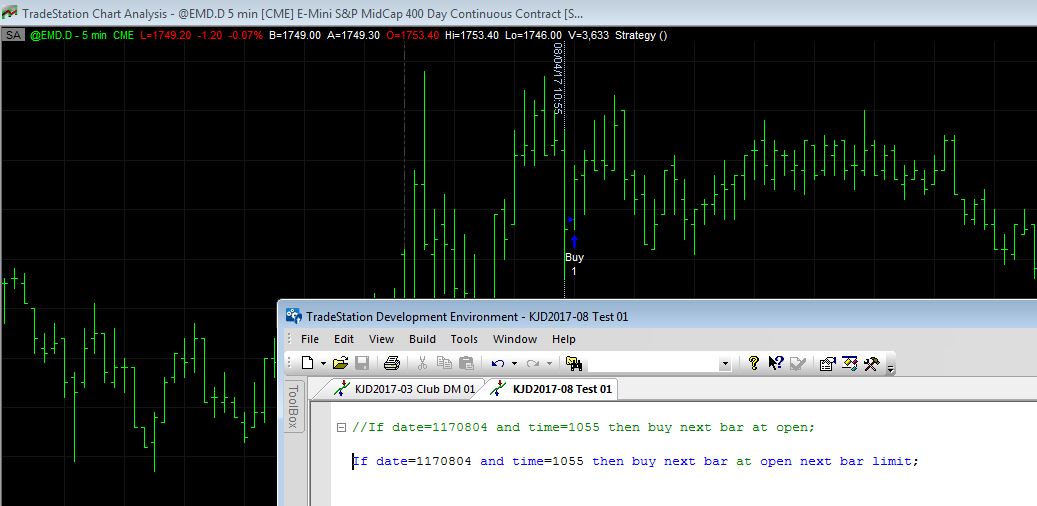Viewport: 1037px width, 506px height.
Task: Expand the undo history dropdown arrow
Action: click(513, 363)
